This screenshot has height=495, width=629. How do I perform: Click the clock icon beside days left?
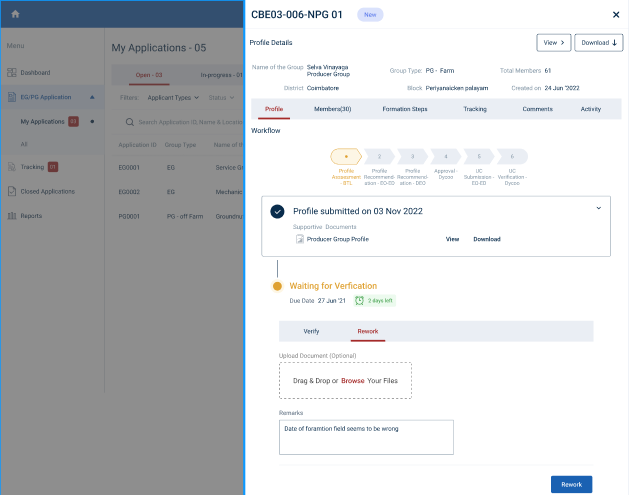359,300
